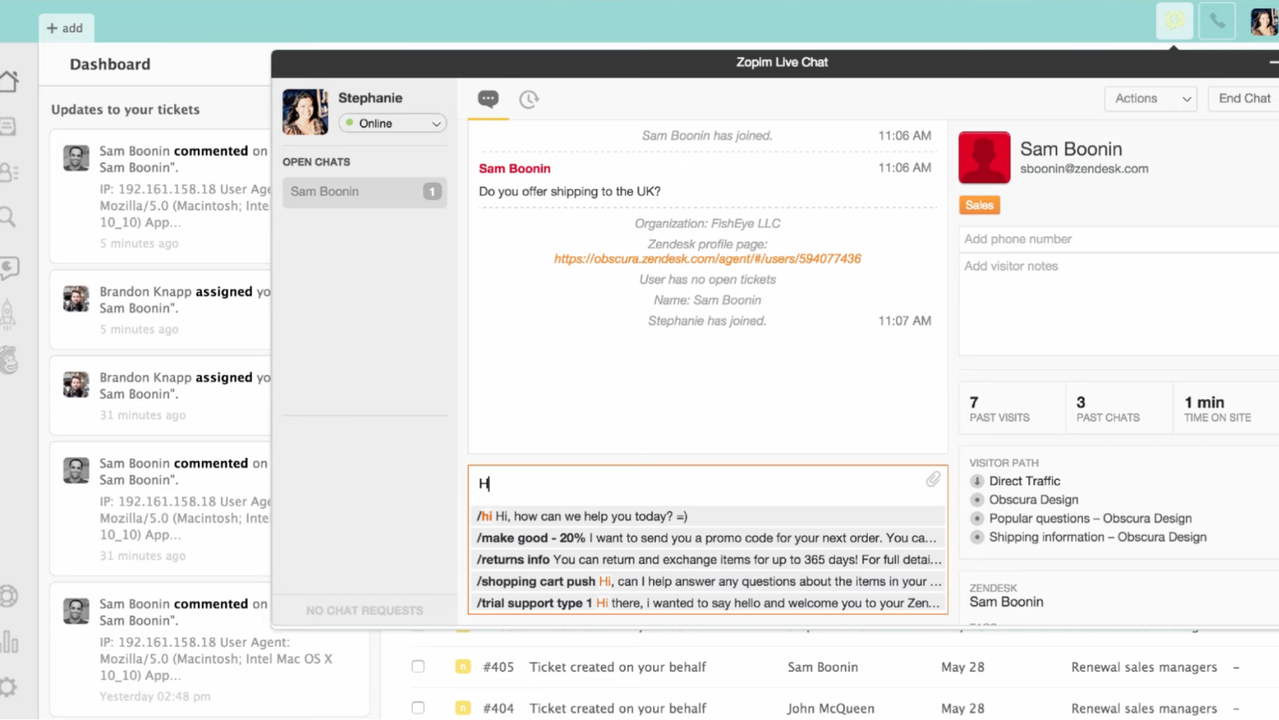
Task: Open the reporting bar chart sidebar icon
Action: [x=9, y=641]
